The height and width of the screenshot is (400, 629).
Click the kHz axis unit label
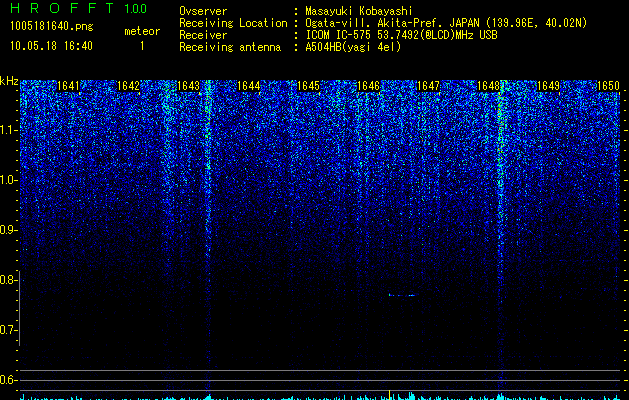coord(9,81)
